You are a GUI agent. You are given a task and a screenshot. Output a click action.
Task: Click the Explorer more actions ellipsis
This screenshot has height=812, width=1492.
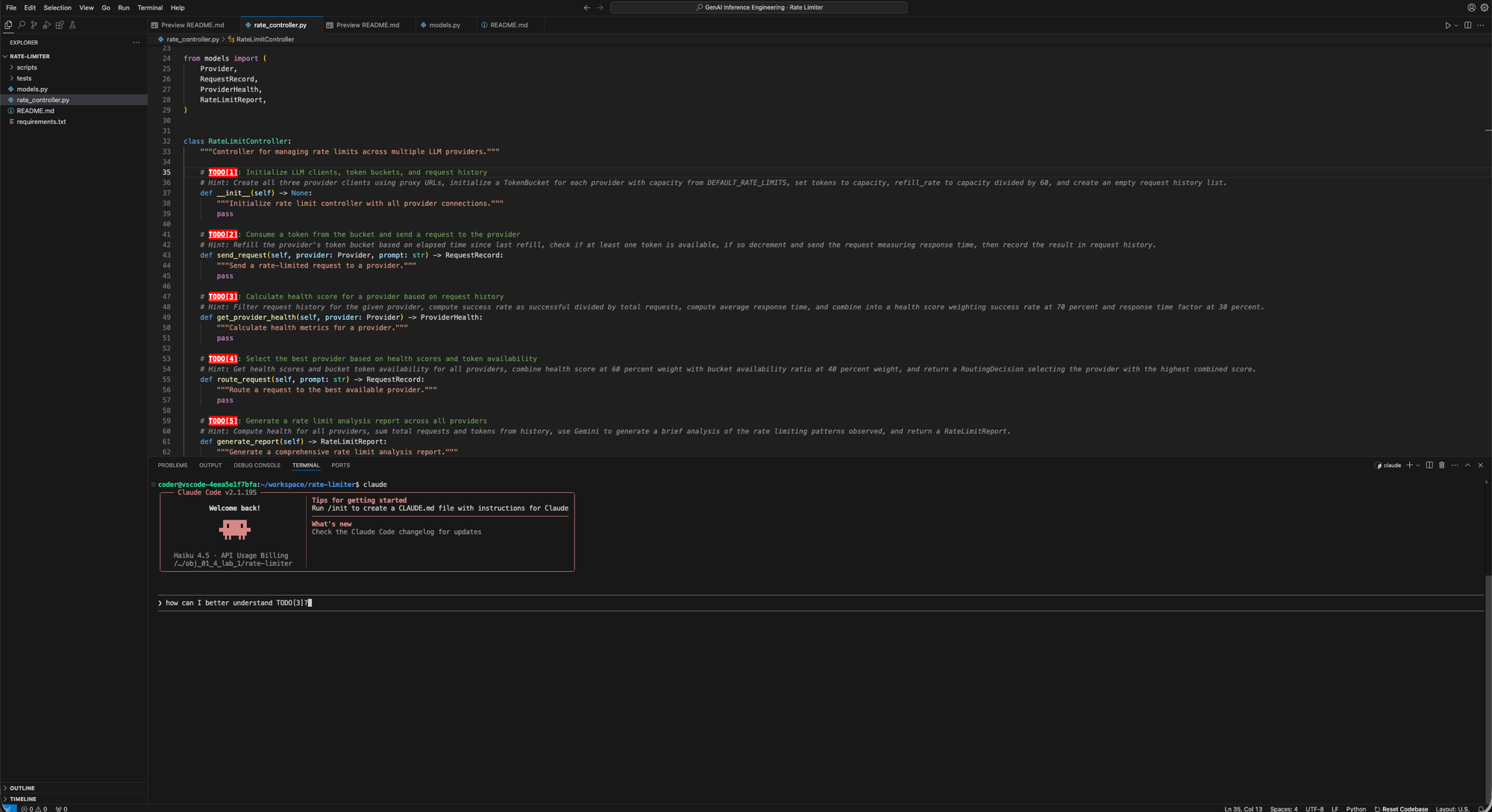click(x=136, y=43)
